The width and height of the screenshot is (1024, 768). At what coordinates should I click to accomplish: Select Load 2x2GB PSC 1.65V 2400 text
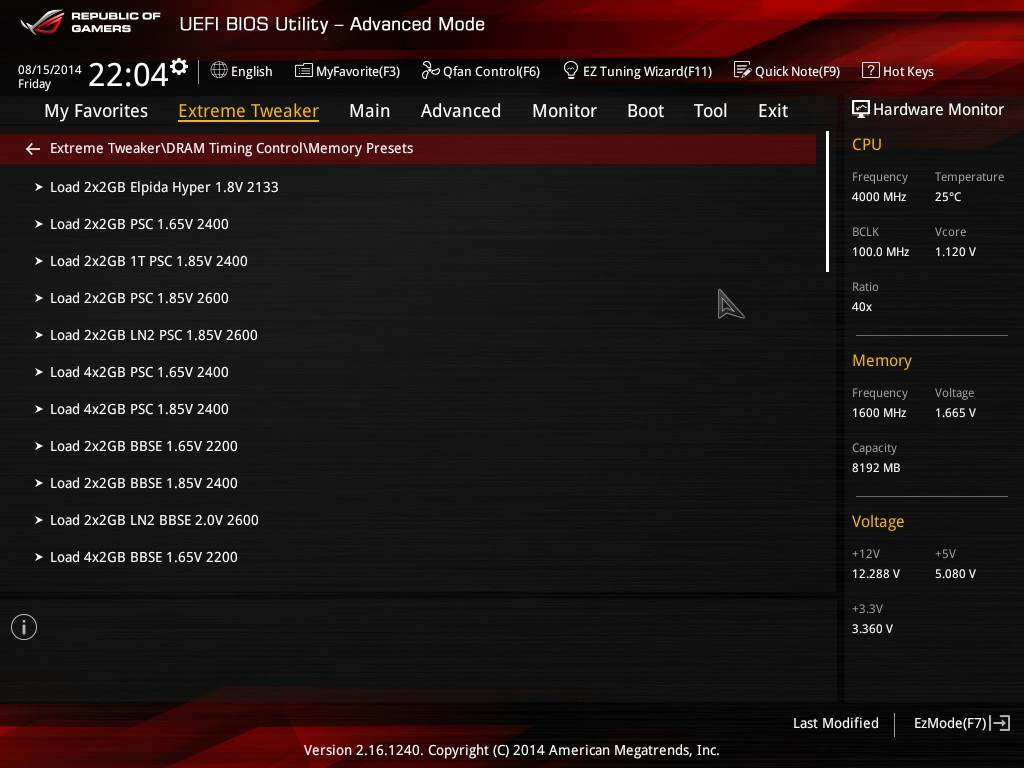coord(139,224)
